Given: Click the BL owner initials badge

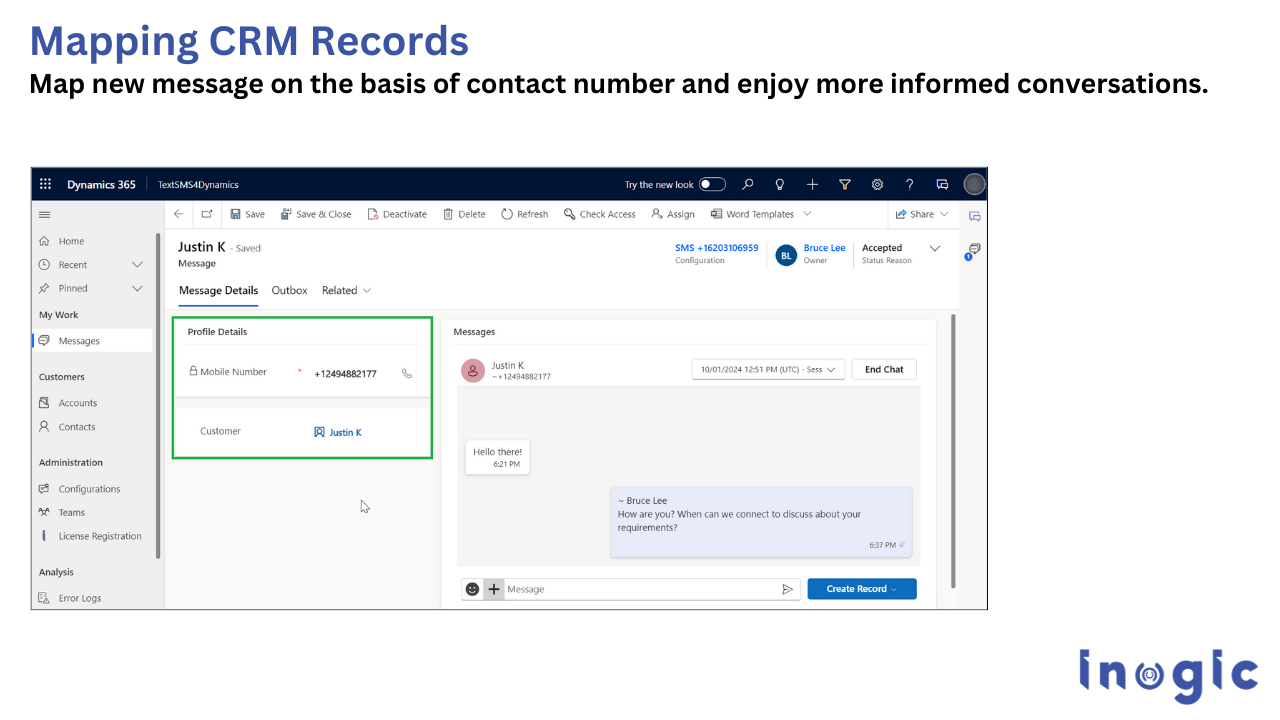Looking at the screenshot, I should pyautogui.click(x=786, y=255).
